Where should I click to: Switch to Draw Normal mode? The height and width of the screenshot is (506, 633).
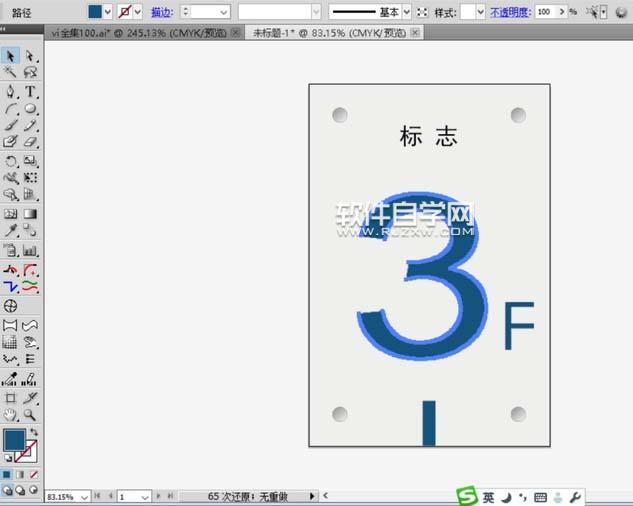point(7,490)
